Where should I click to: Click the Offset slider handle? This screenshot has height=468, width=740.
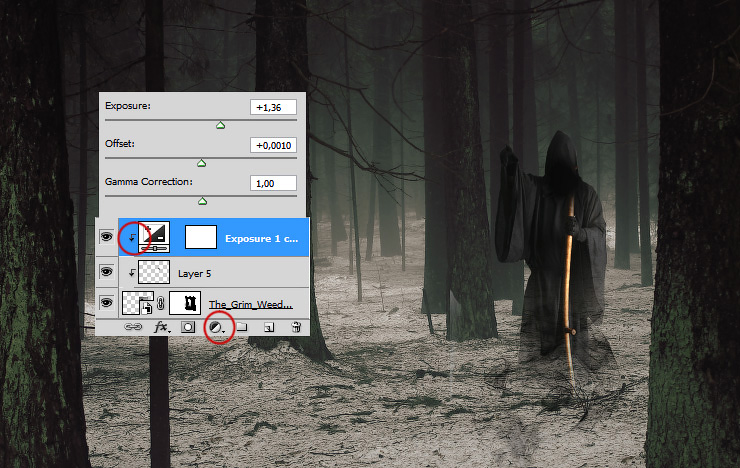(x=202, y=163)
